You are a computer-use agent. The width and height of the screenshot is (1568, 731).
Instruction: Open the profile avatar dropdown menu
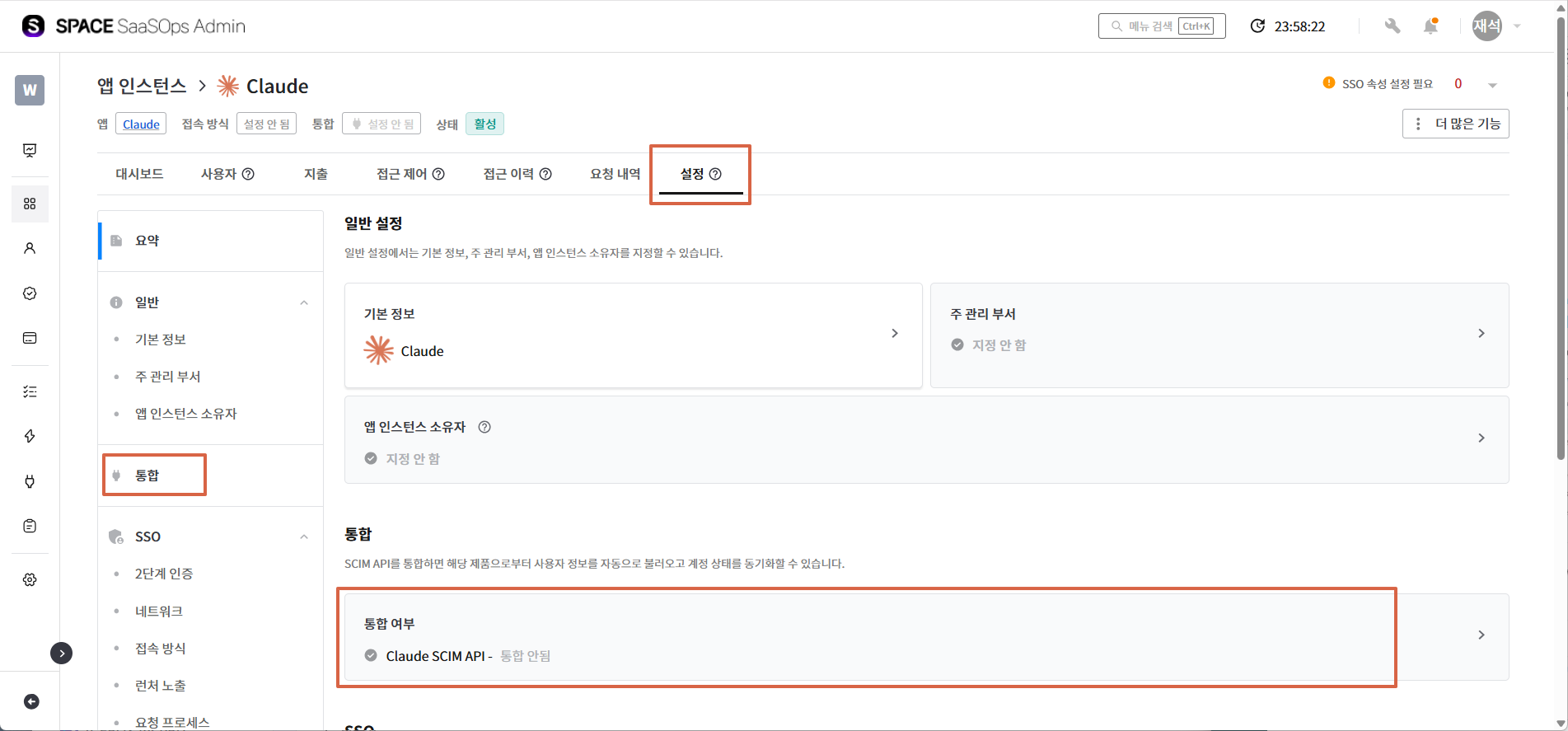(x=1496, y=26)
